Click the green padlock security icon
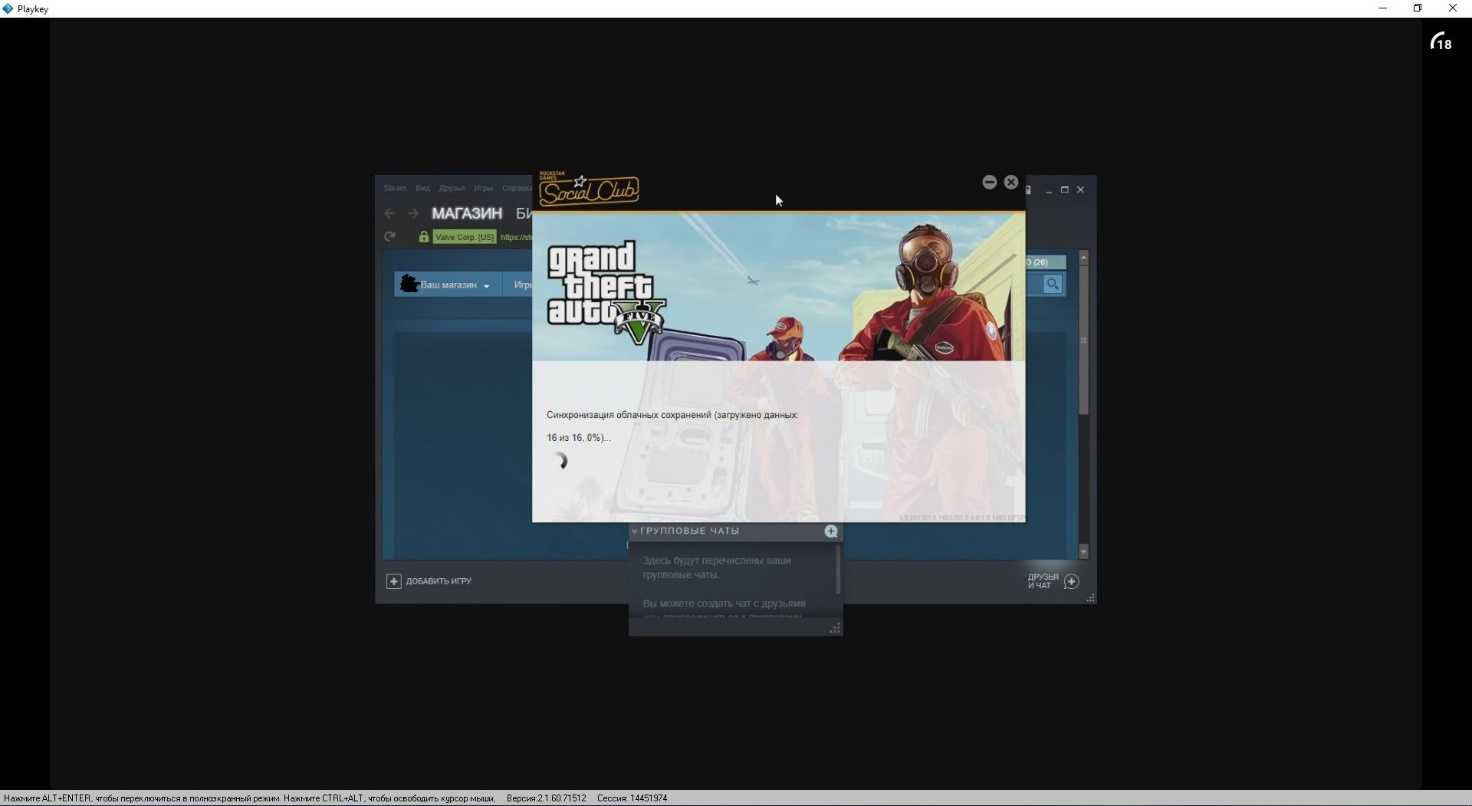This screenshot has width=1472, height=806. [x=424, y=237]
